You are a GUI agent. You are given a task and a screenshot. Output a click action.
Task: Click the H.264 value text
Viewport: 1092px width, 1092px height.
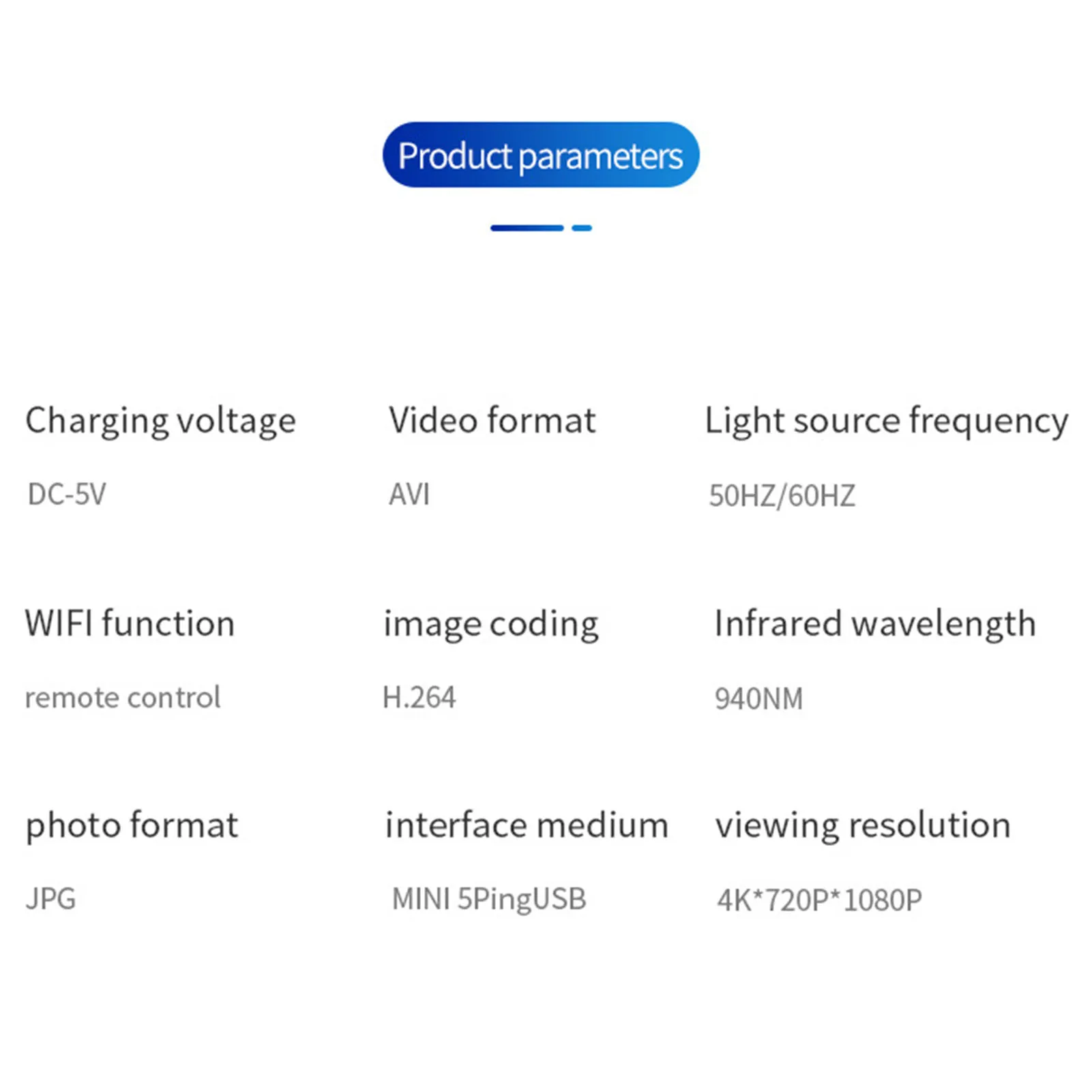(419, 697)
